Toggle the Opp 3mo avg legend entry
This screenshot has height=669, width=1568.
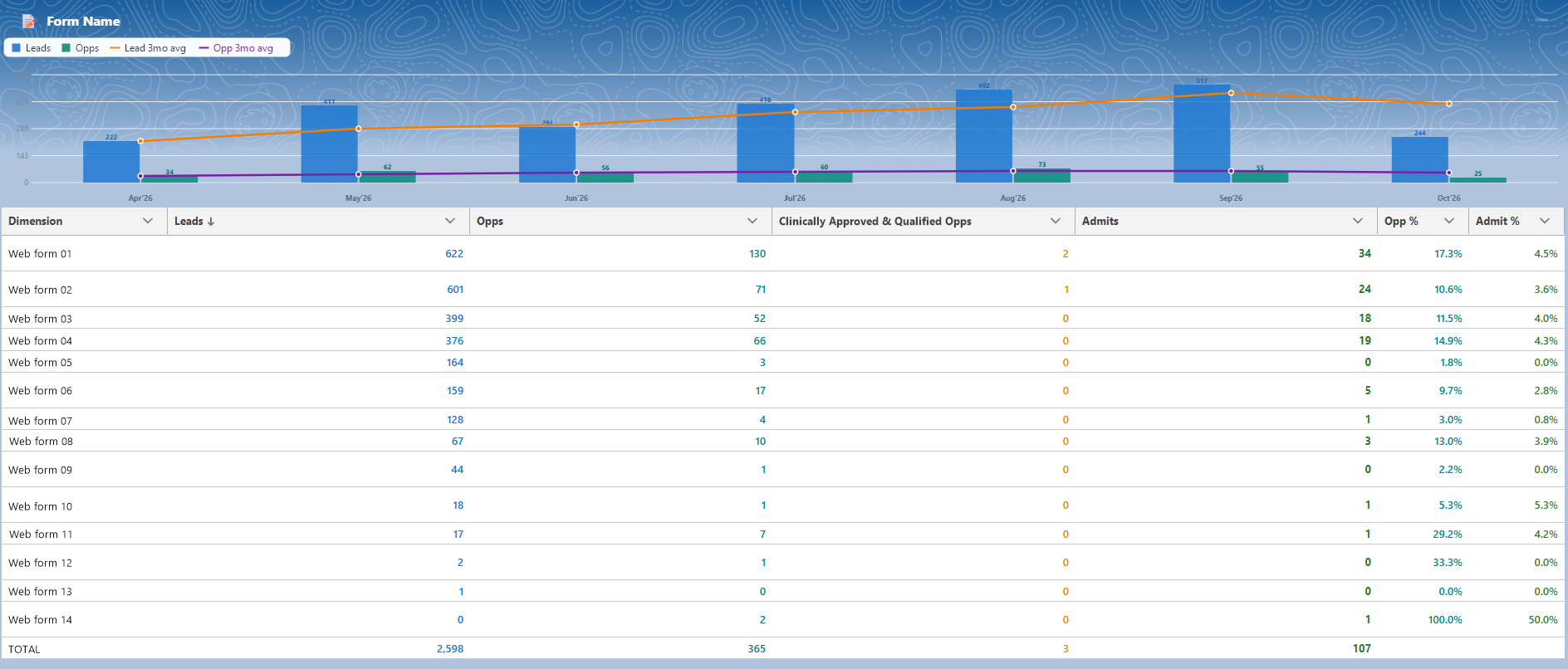(x=236, y=48)
